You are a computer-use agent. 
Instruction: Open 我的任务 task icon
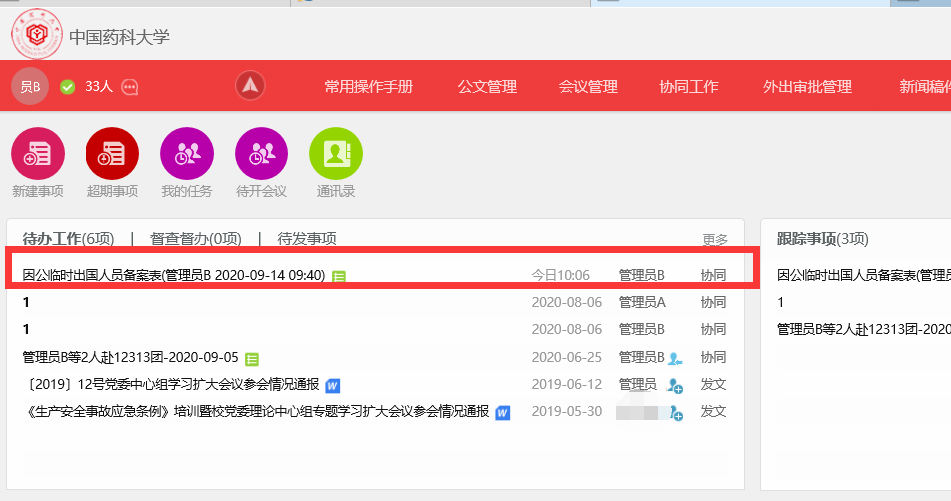(x=187, y=154)
